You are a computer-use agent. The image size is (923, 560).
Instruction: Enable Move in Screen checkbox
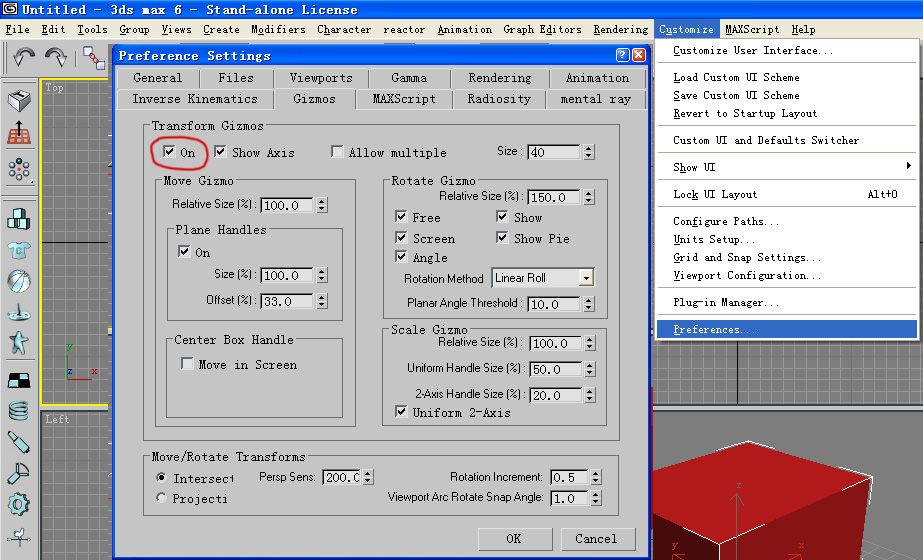click(x=187, y=363)
